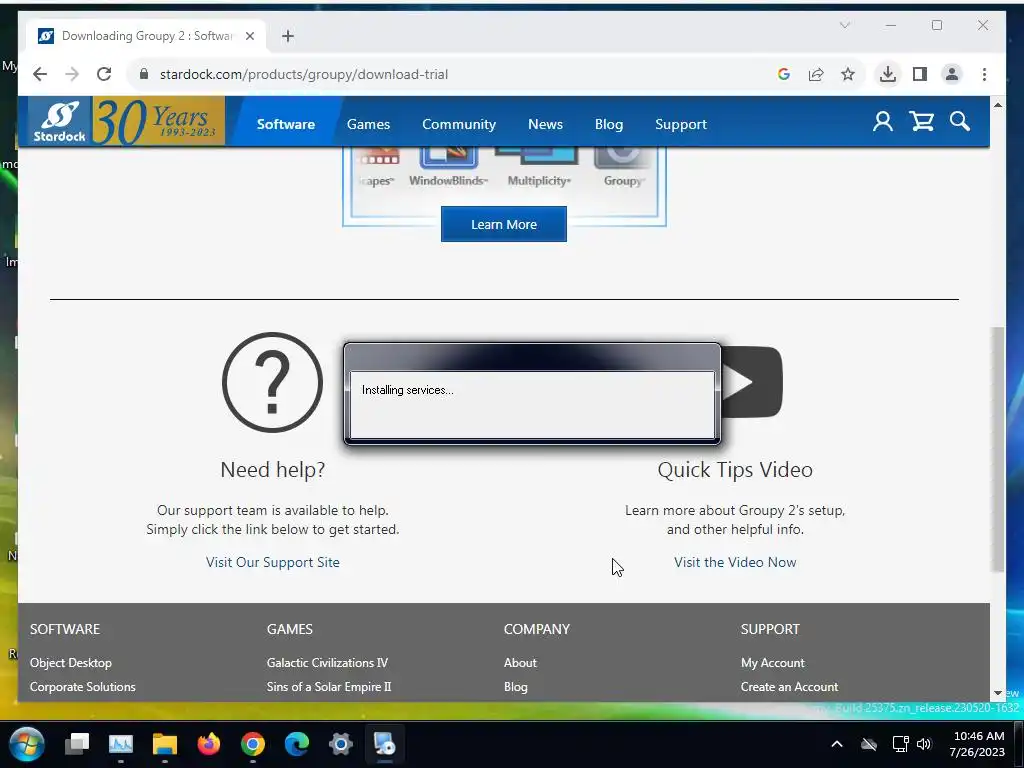Screen dimensions: 1024x768
Task: Click the browser forward arrow
Action: click(72, 74)
